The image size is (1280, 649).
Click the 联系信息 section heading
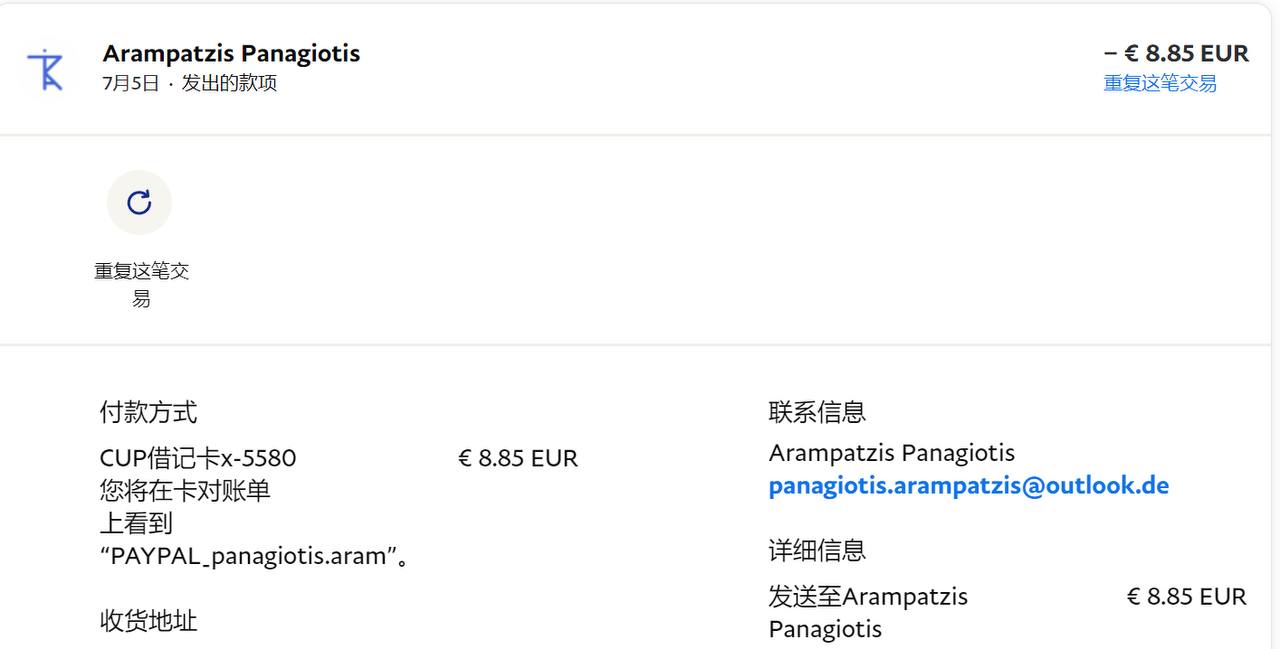pos(817,412)
